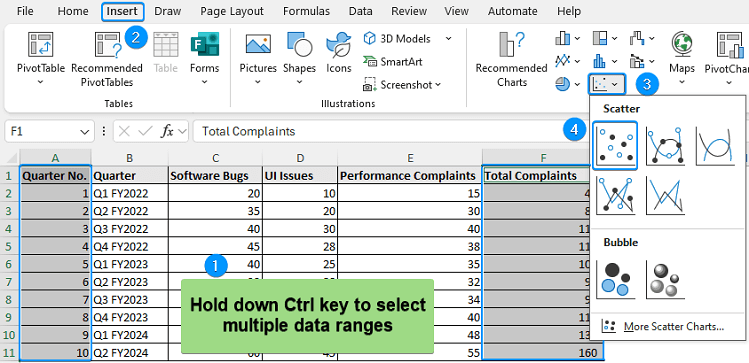Expand the 3D Models dropdown arrow
This screenshot has width=749, height=363.
click(449, 39)
